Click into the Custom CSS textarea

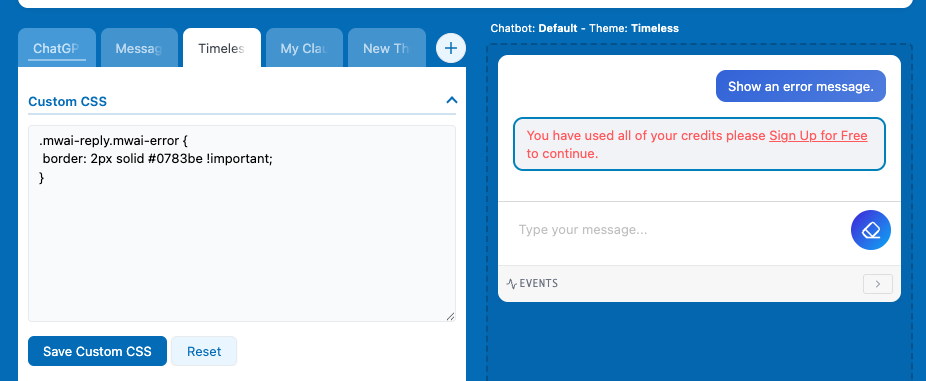pos(242,223)
